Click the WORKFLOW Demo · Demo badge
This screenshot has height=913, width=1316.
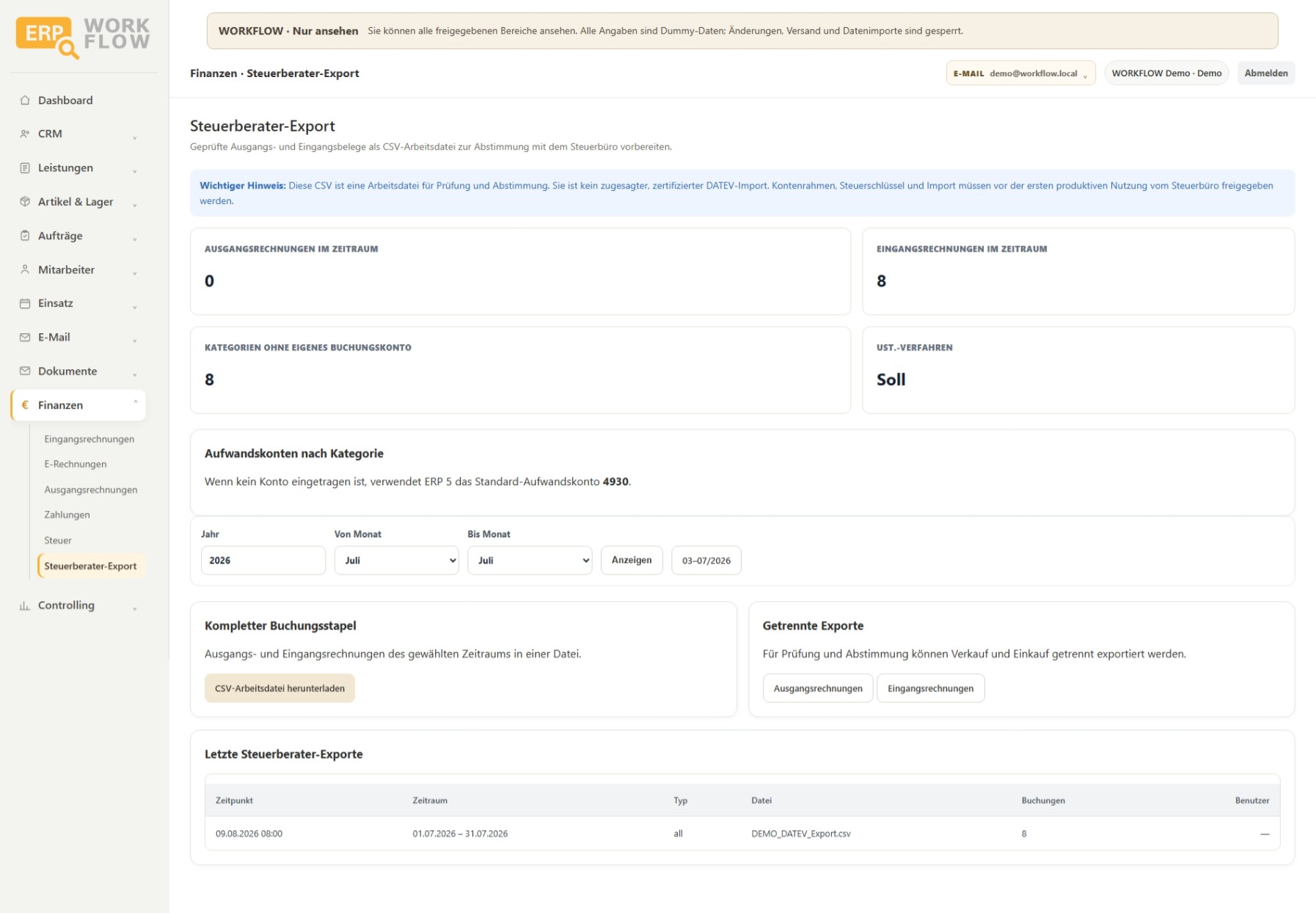(1166, 73)
